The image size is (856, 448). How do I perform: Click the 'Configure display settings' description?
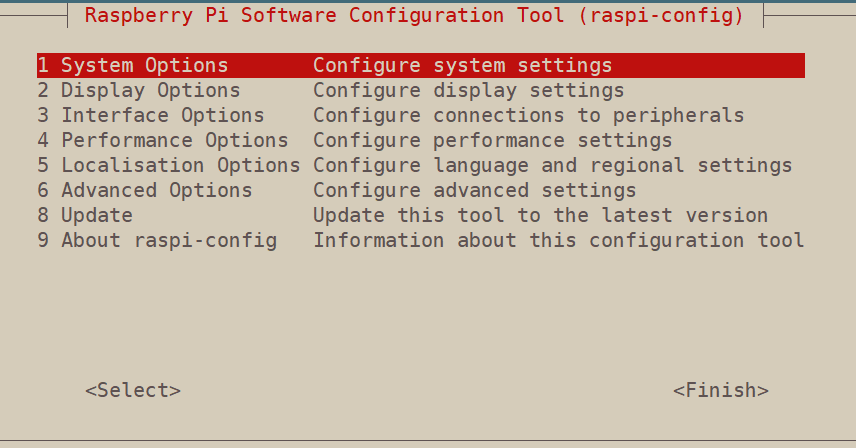click(468, 91)
